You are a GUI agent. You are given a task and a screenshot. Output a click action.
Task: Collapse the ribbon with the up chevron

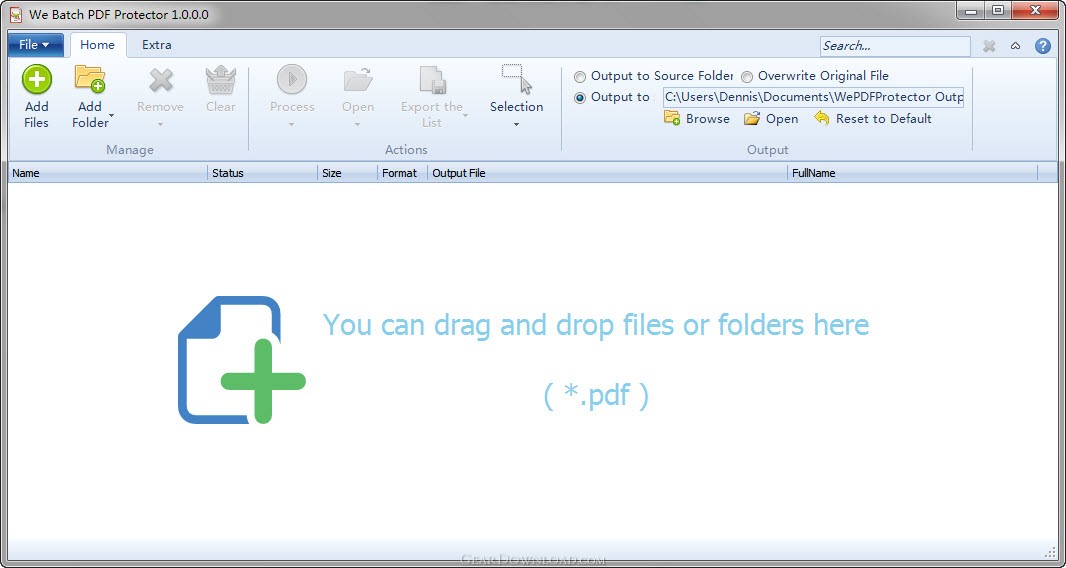tap(1015, 46)
